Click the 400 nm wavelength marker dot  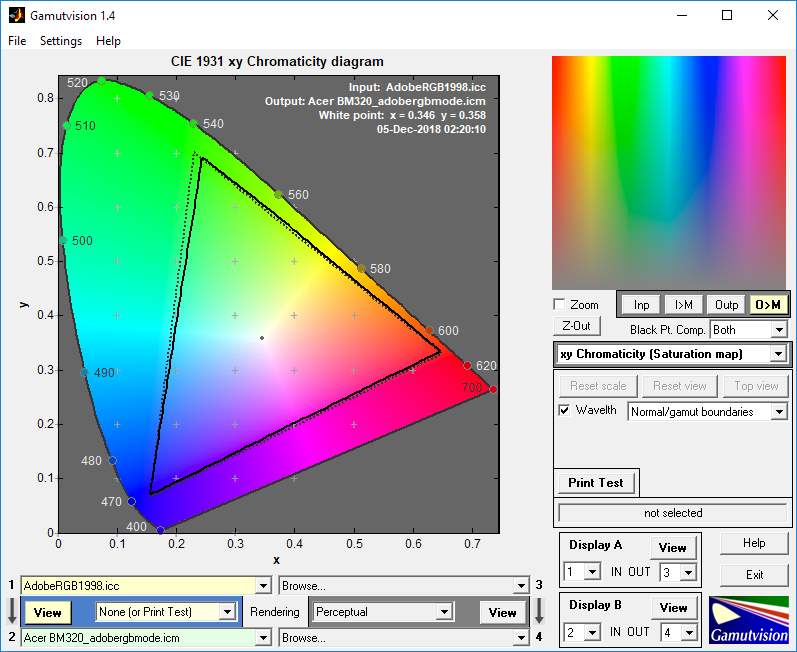pos(161,530)
